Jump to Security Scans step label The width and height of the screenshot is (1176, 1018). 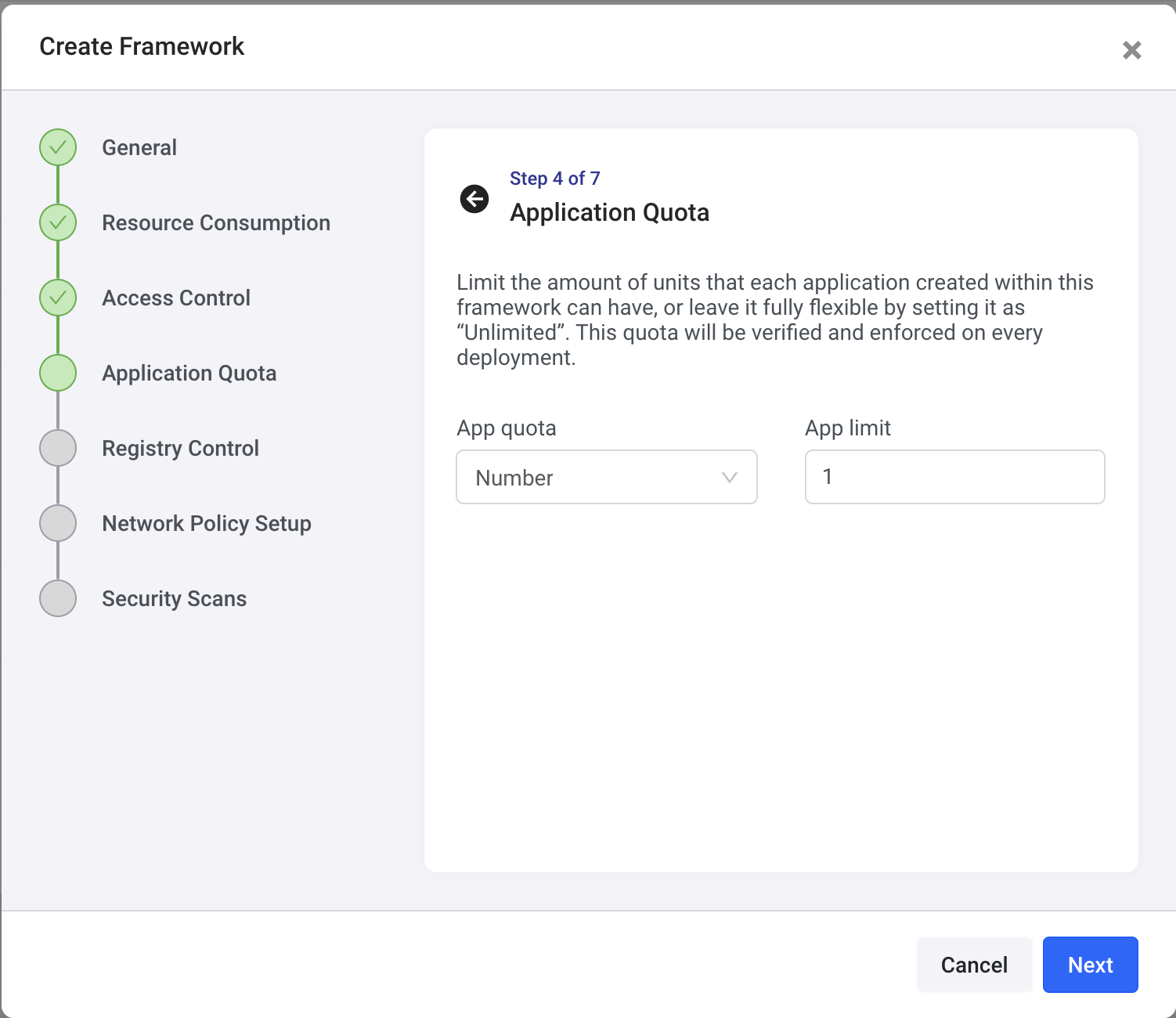(174, 598)
